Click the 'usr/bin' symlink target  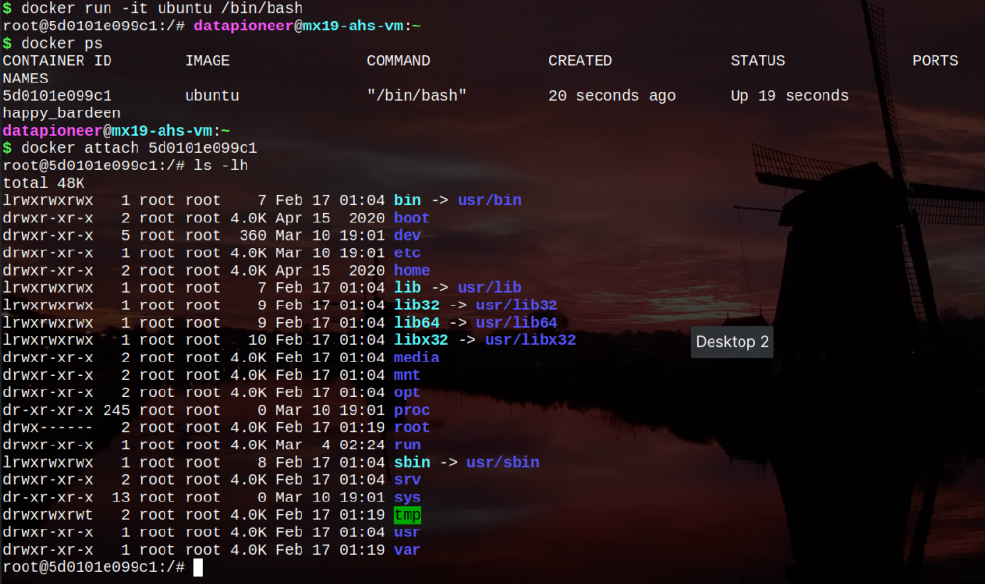tap(489, 200)
